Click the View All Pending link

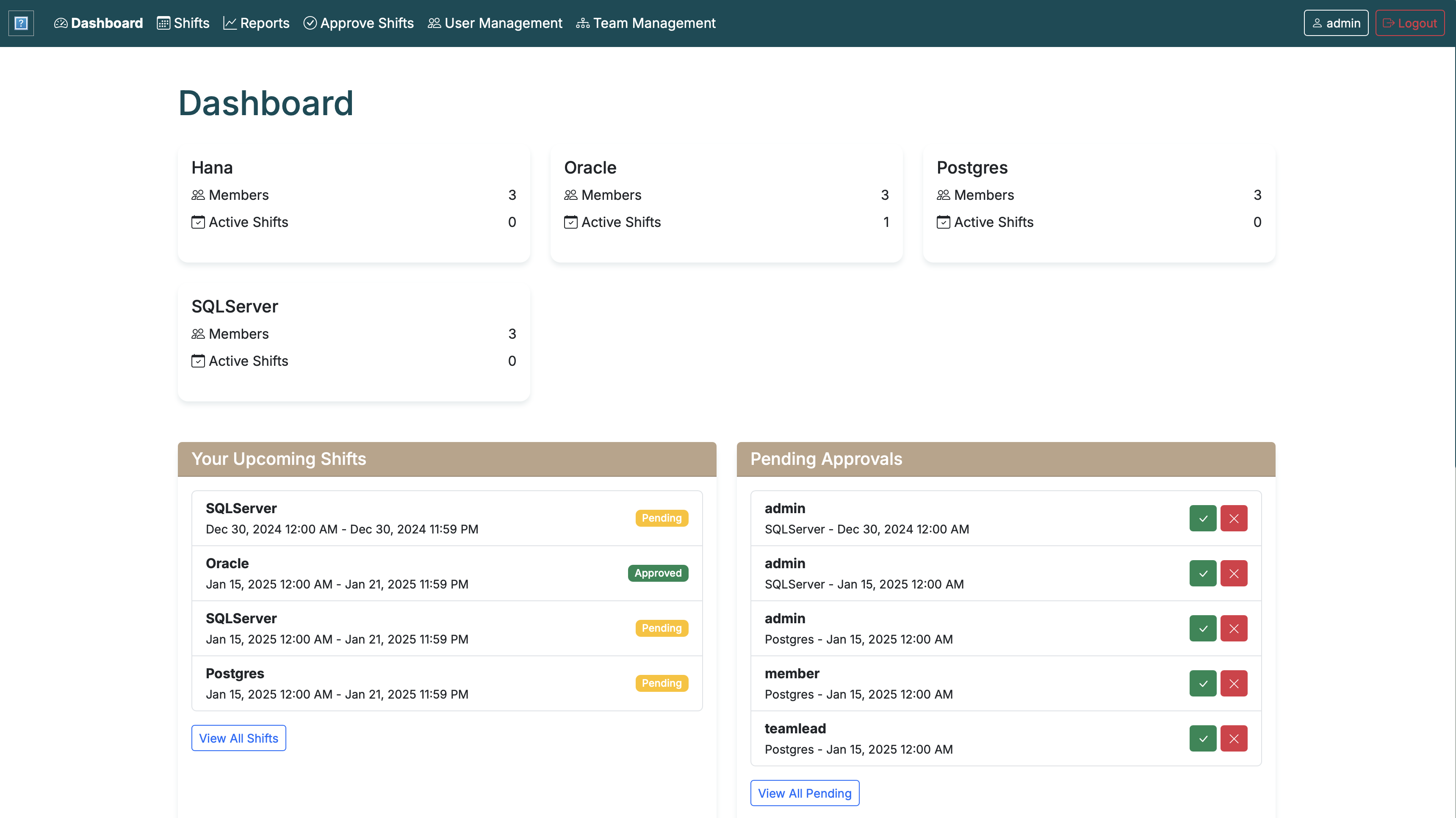(805, 793)
